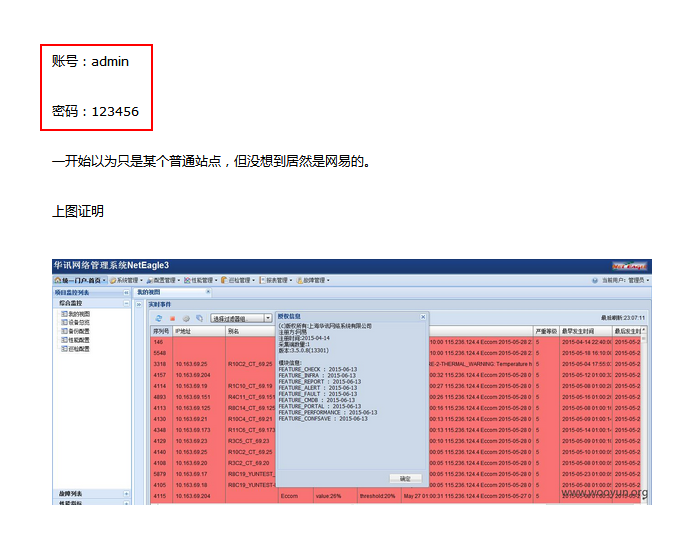
Task: Close the 我的视图 tab
Action: coord(208,292)
